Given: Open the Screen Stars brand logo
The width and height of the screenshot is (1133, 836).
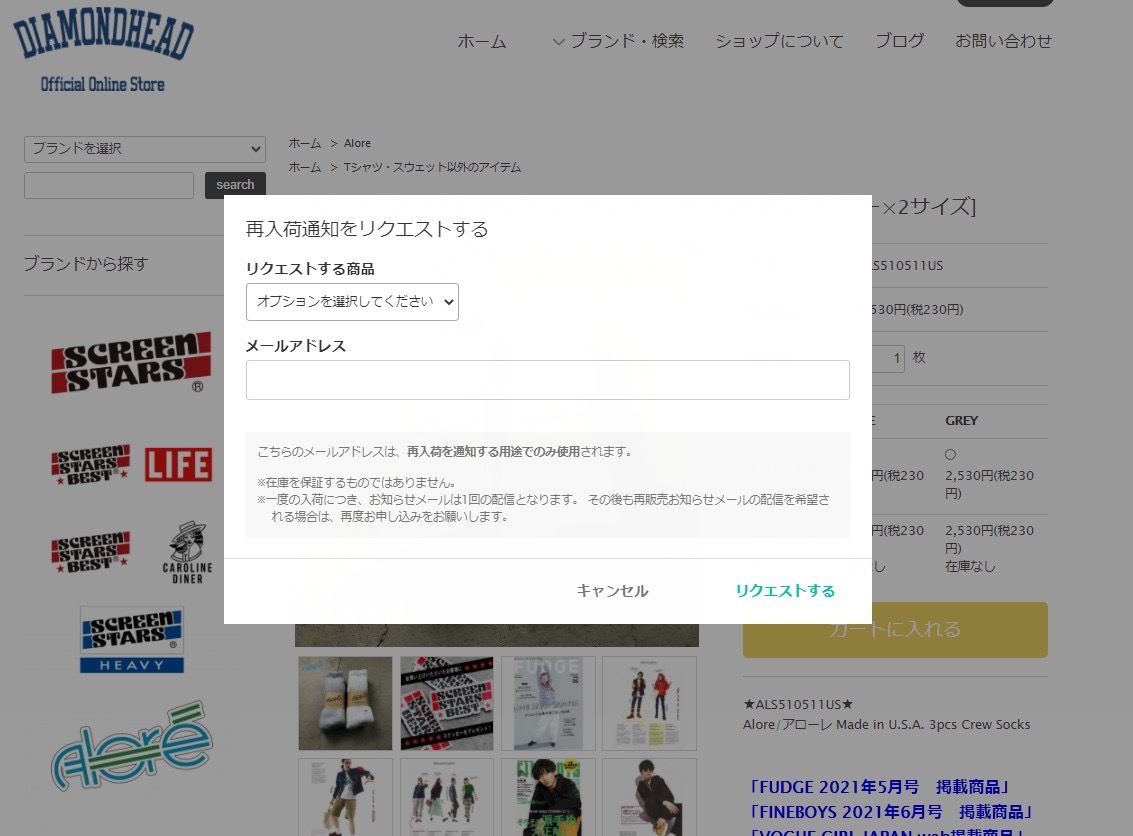Looking at the screenshot, I should (x=131, y=363).
